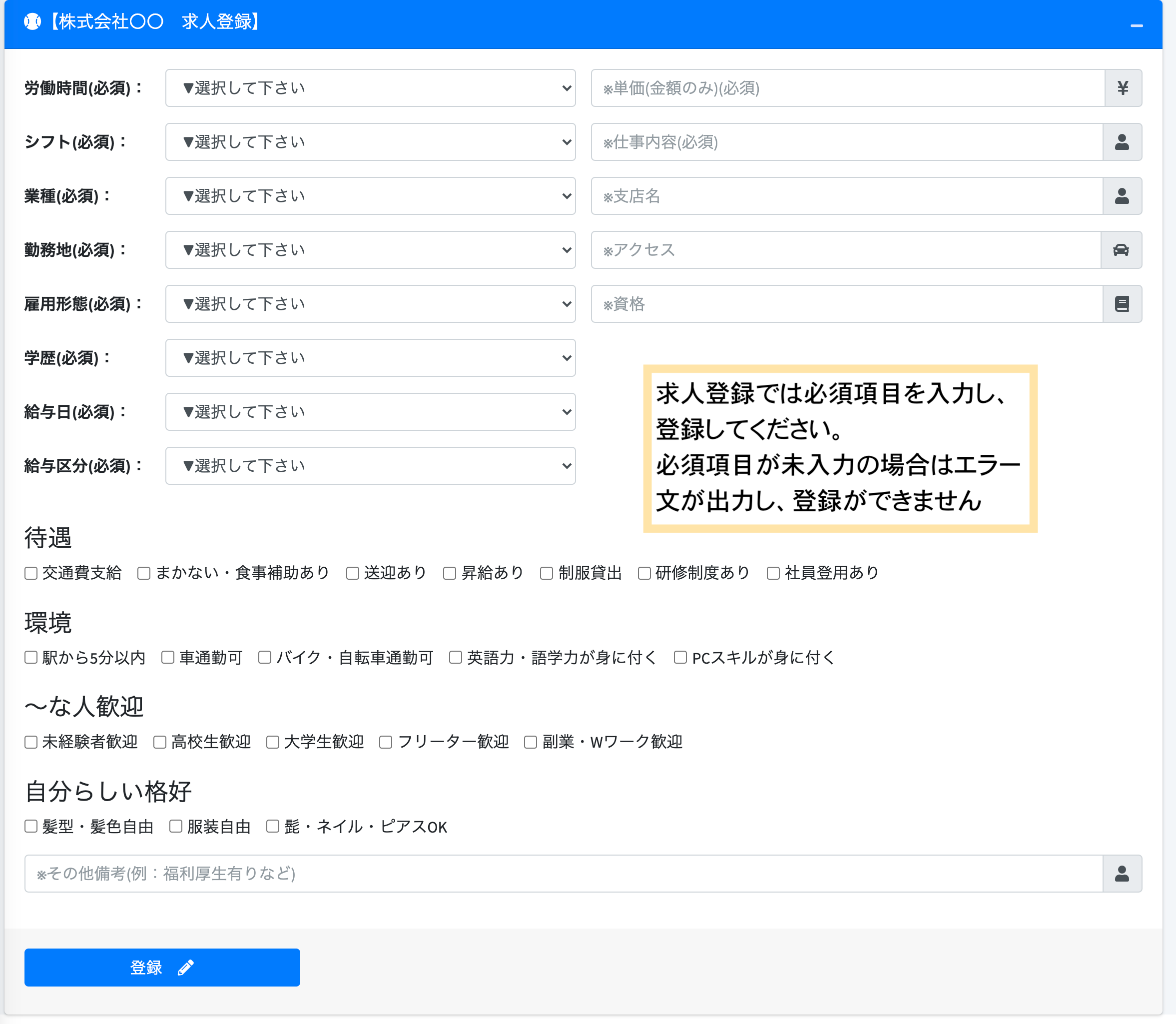This screenshot has width=1176, height=1024.
Task: Click the person icon beside その他備考 field
Action: click(1122, 873)
